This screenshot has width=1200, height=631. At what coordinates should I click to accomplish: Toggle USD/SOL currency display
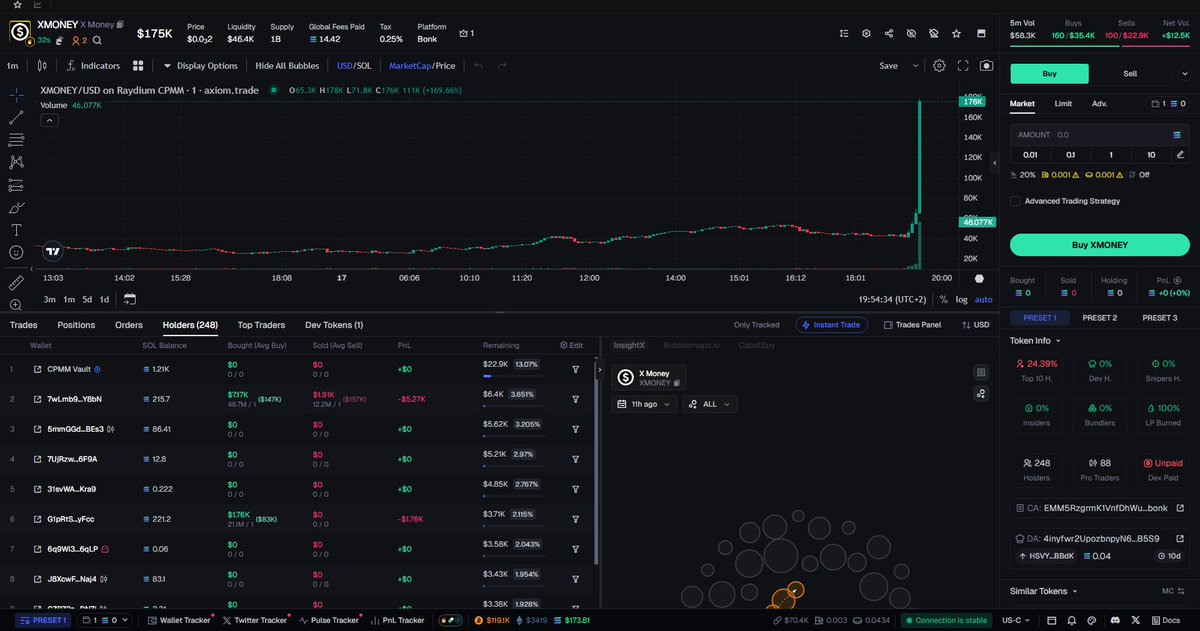(353, 66)
